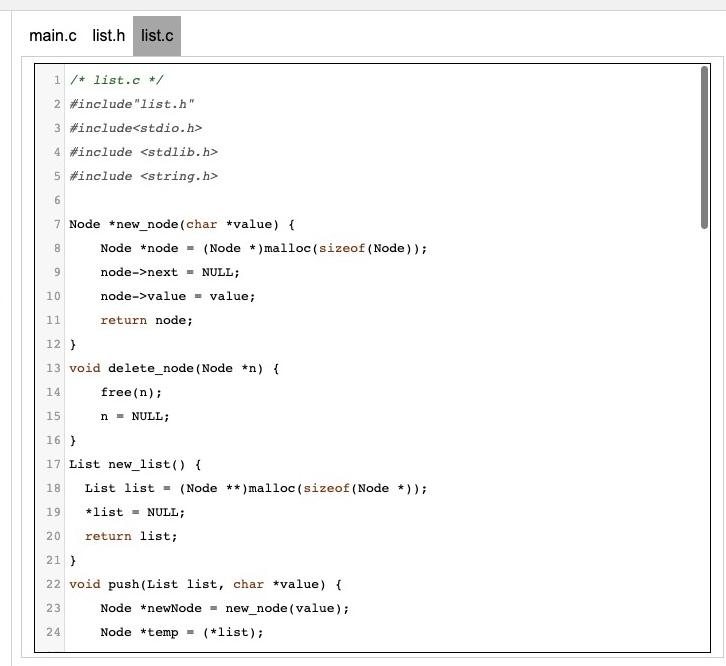Click 'node->next = NULL;' line

(x=170, y=272)
